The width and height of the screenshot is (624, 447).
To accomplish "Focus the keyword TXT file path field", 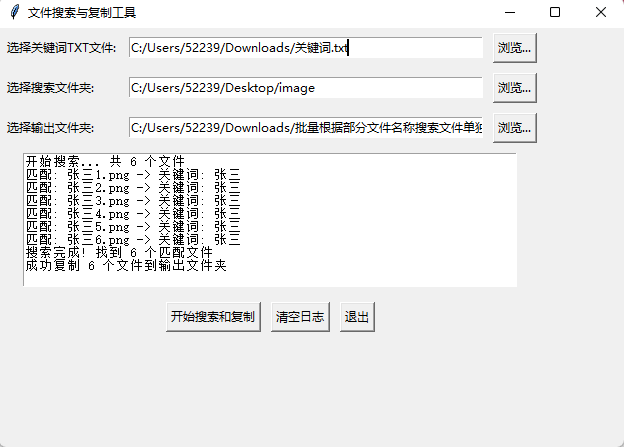I will click(306, 48).
